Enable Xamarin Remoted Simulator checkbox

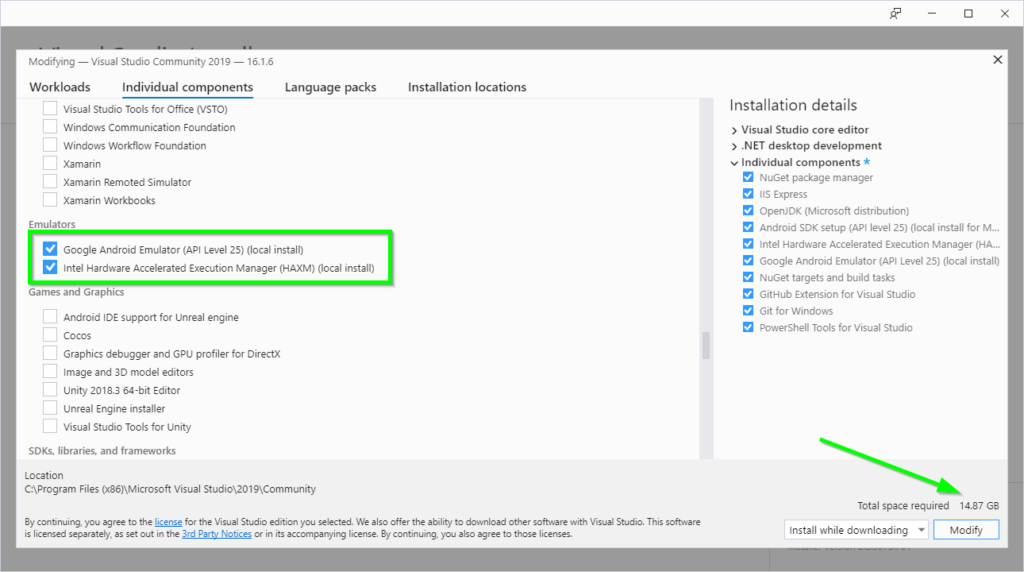[x=50, y=182]
